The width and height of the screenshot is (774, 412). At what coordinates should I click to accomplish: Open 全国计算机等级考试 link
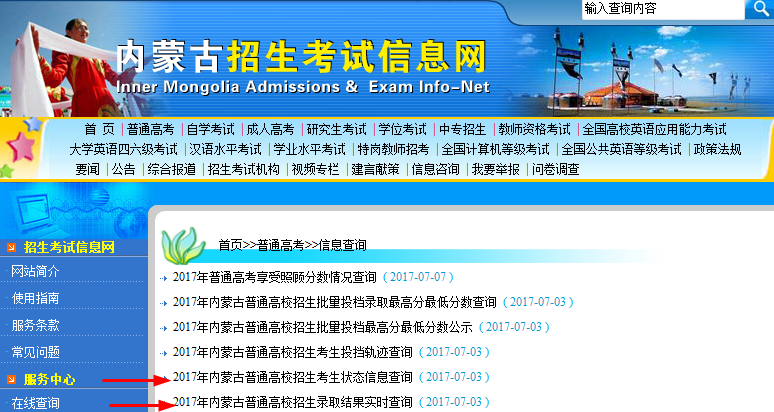[495, 149]
